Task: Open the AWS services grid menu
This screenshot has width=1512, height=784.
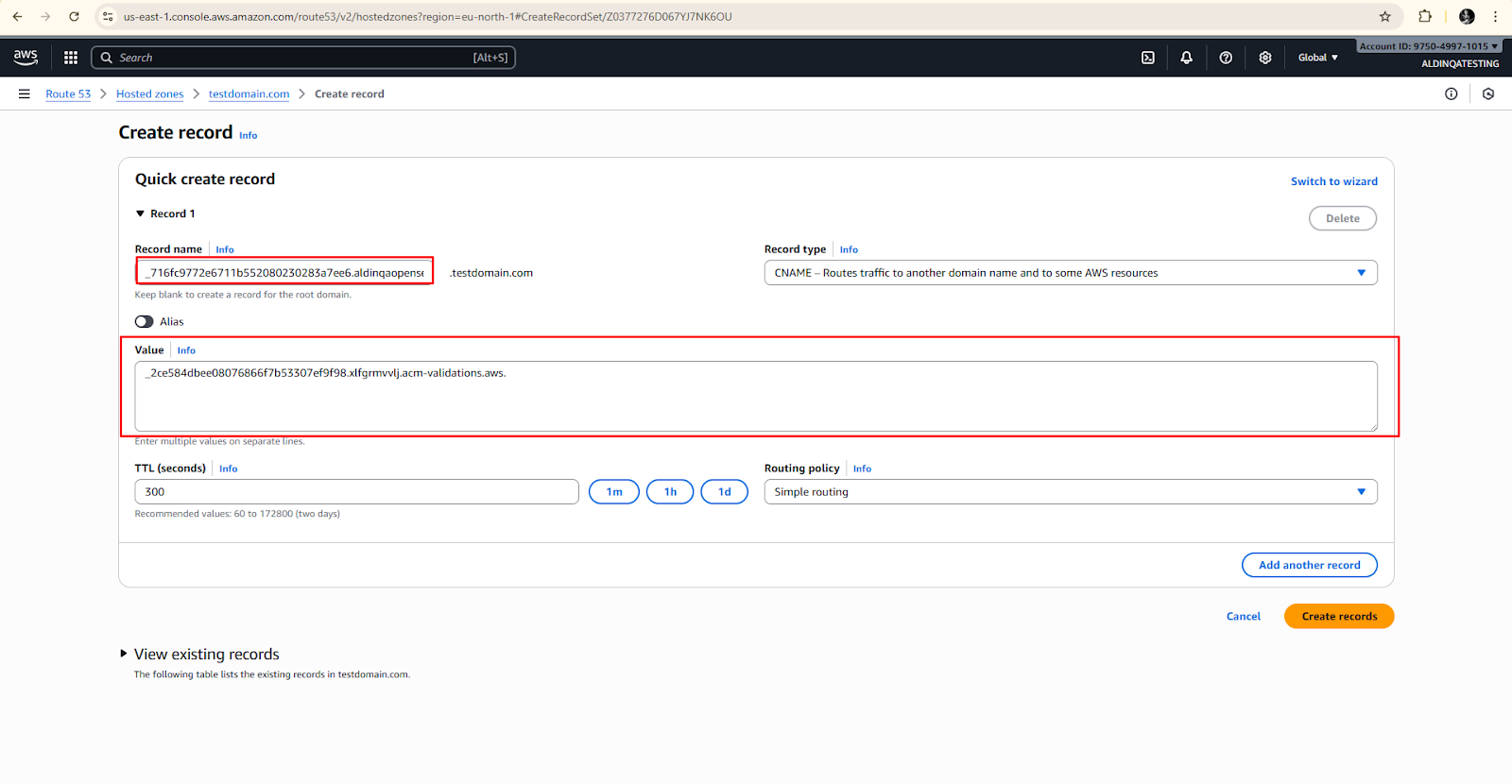Action: 71,58
